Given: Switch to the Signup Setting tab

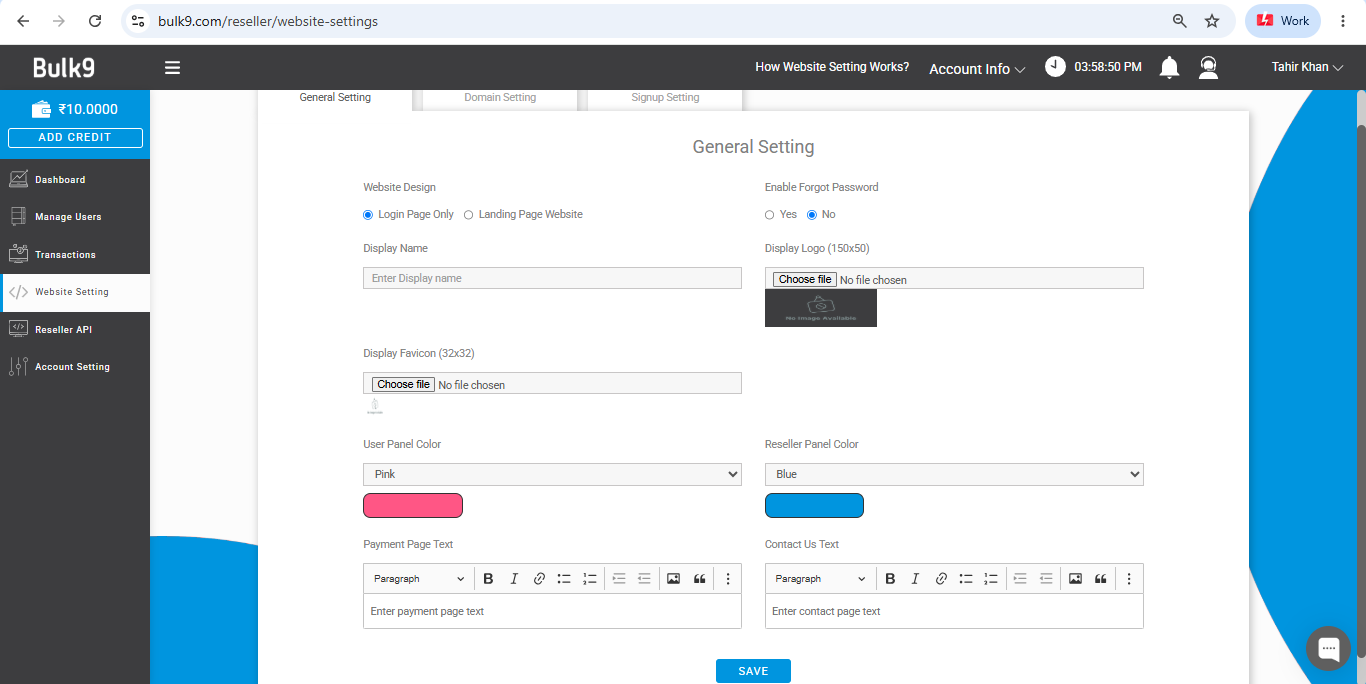Looking at the screenshot, I should 665,98.
